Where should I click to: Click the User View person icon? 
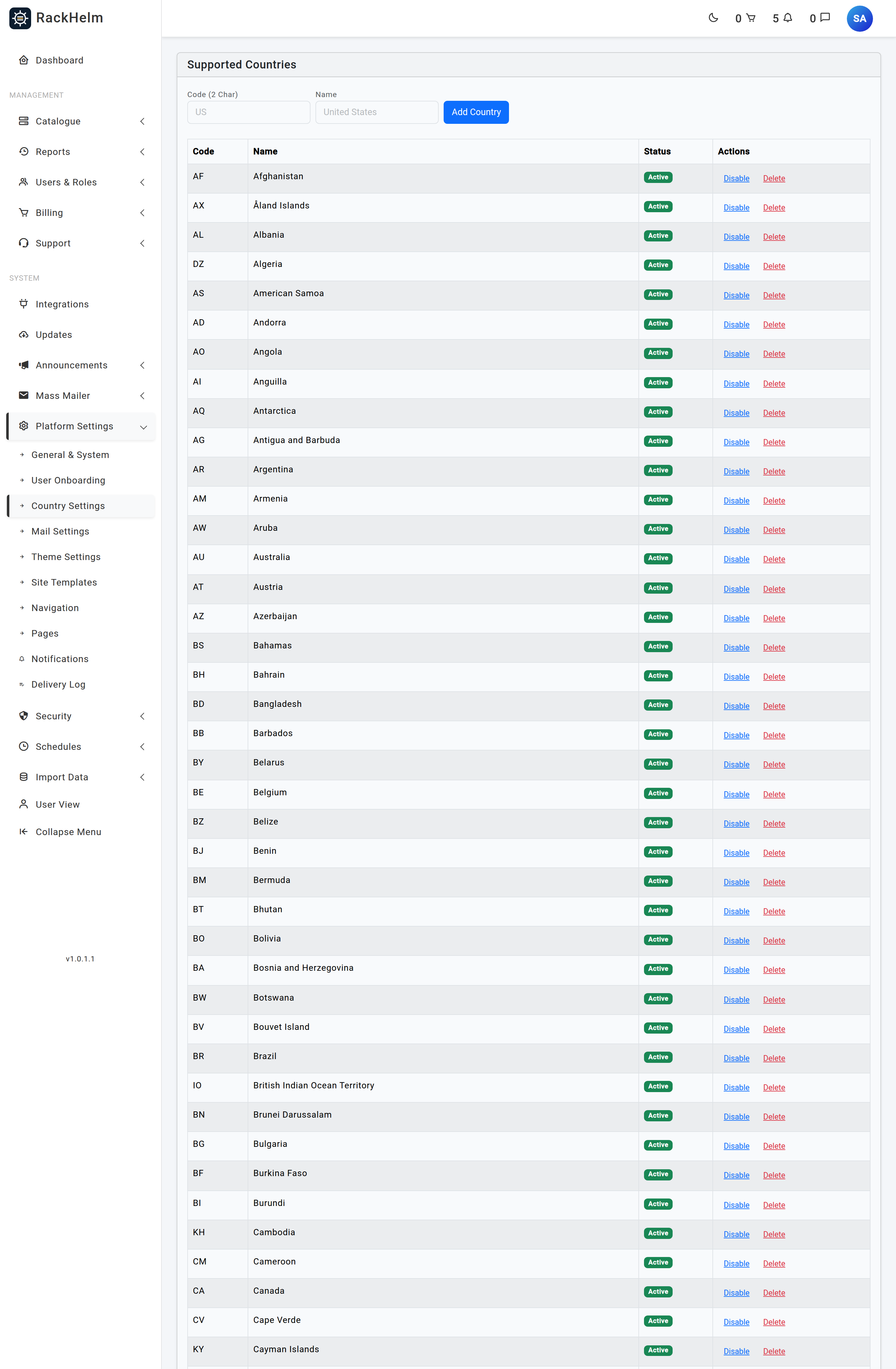tap(24, 804)
